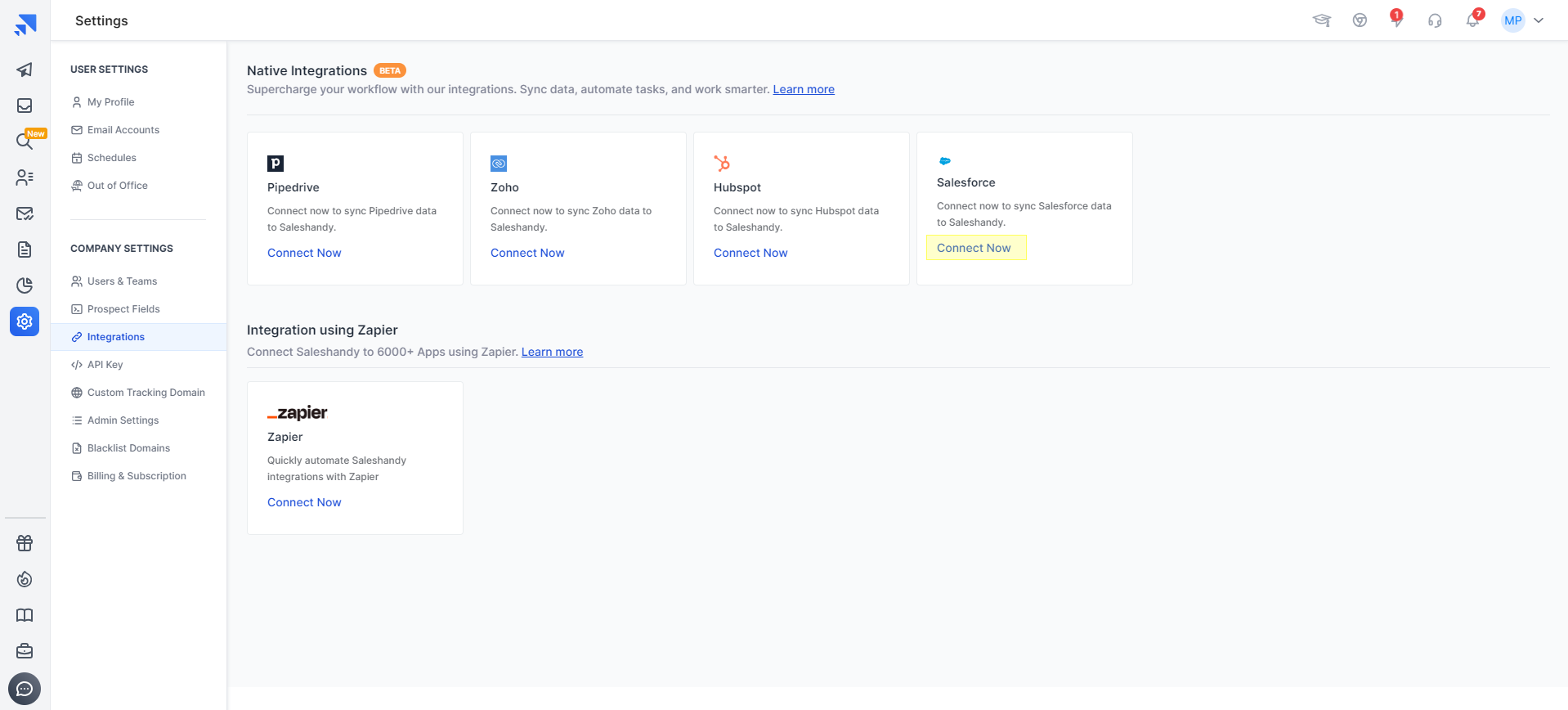Click the Pipedrive logo icon
Viewport: 1568px width, 710px height.
click(x=276, y=164)
